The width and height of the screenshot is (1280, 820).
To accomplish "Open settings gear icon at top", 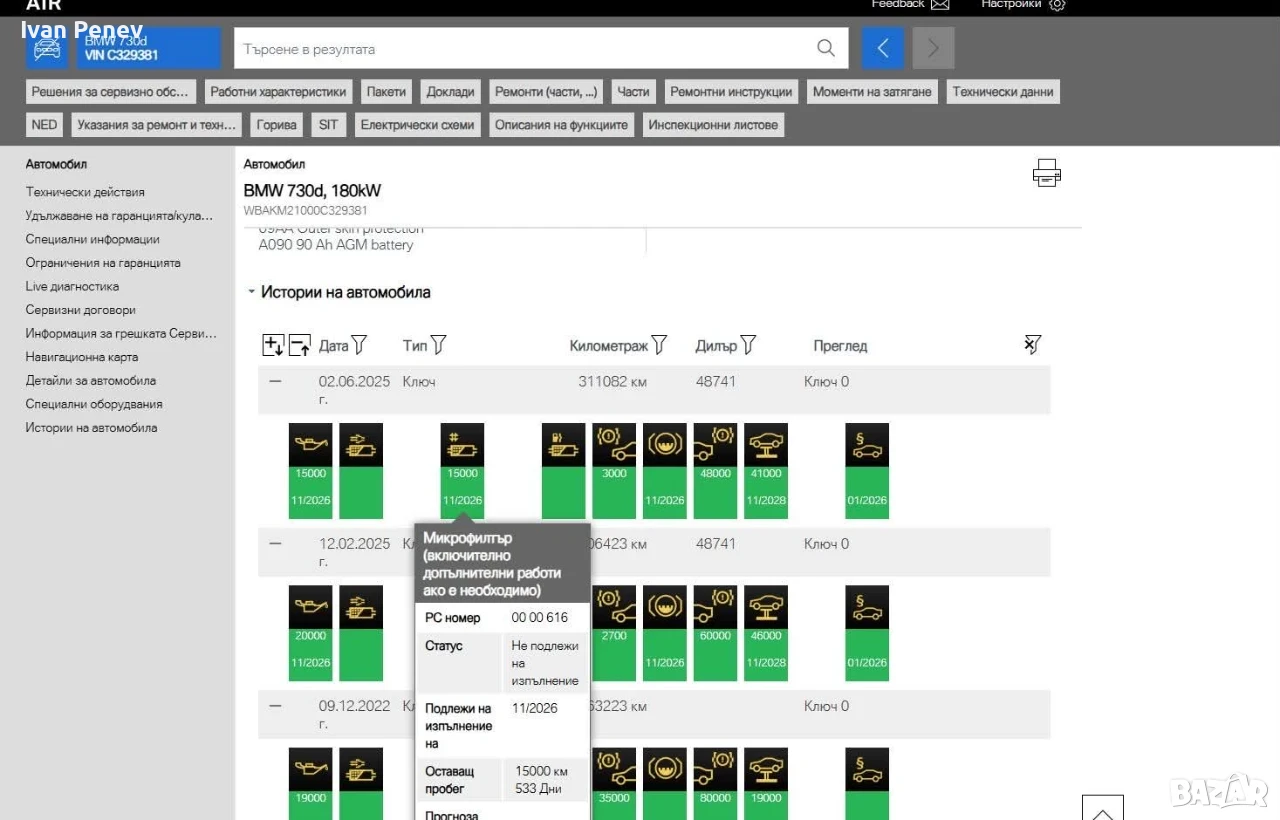I will click(1057, 5).
